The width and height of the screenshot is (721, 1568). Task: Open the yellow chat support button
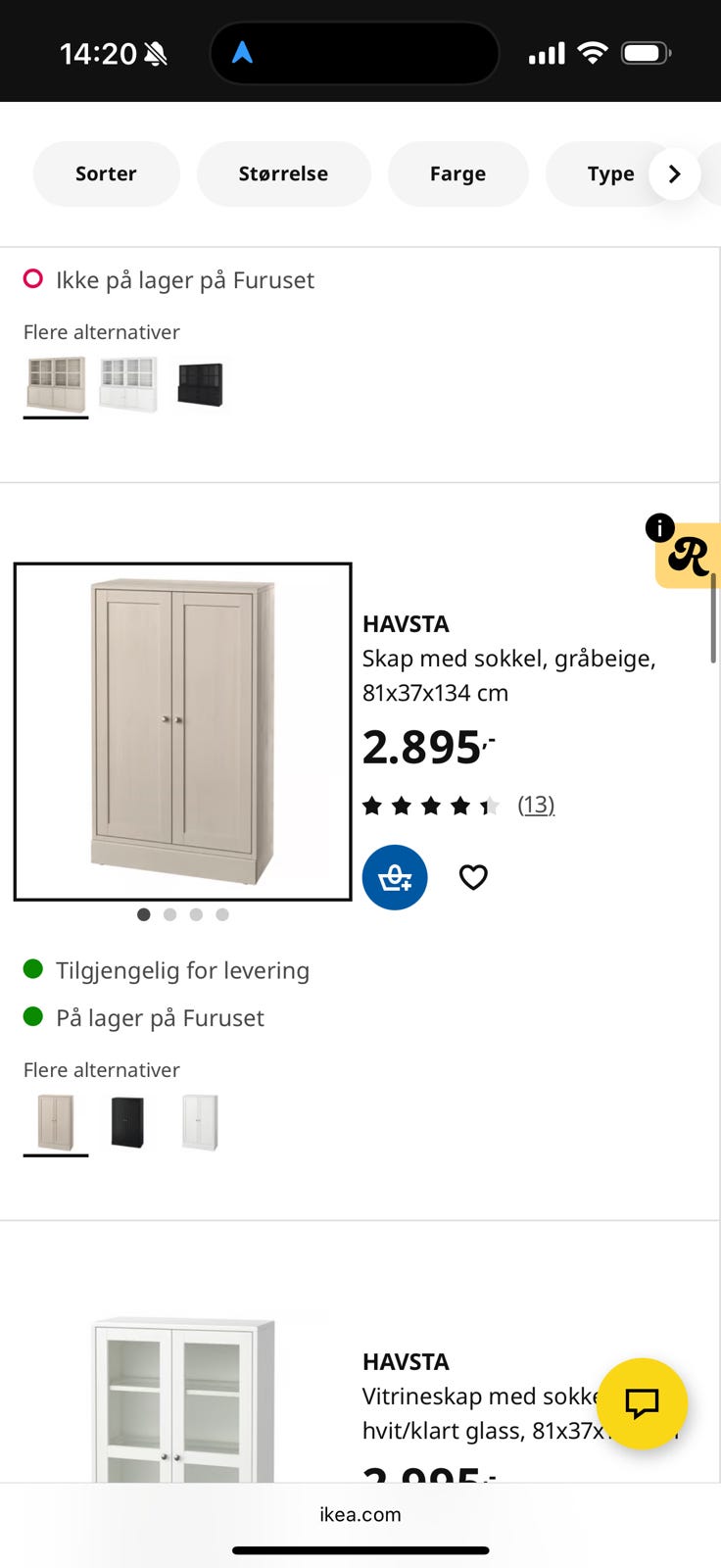[x=642, y=1403]
